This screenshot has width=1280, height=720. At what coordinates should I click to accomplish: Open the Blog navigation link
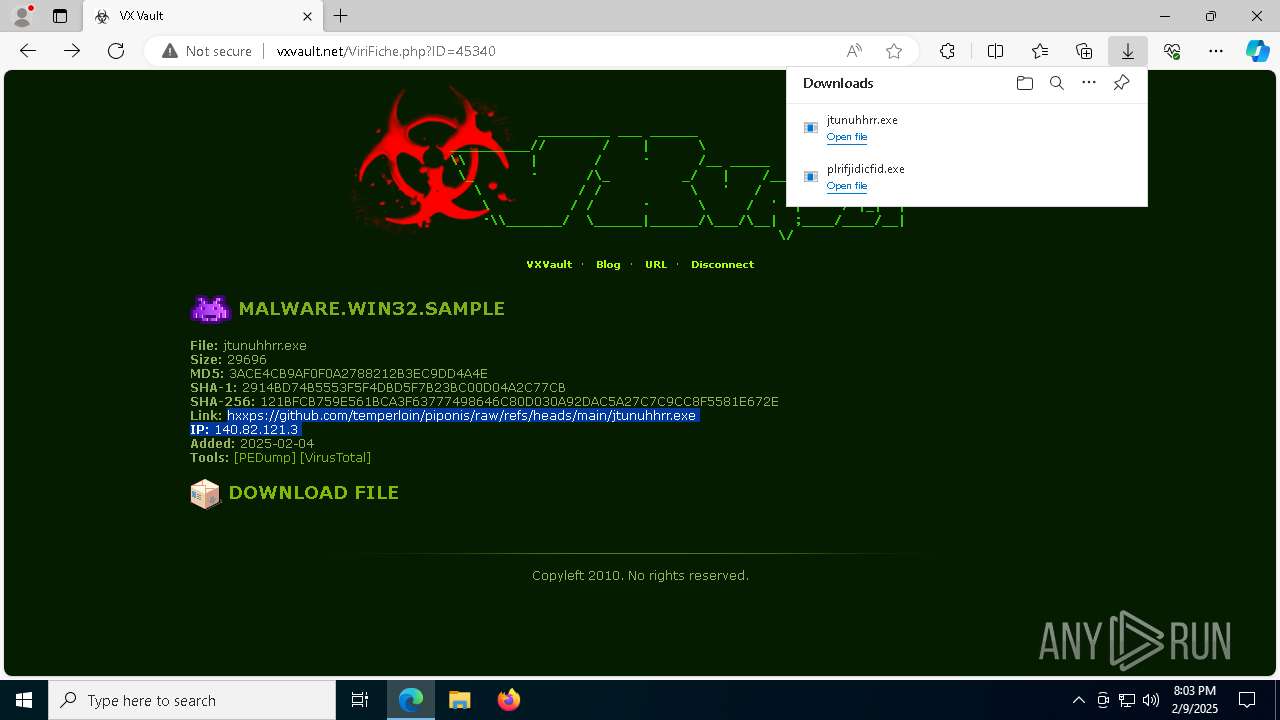[608, 265]
